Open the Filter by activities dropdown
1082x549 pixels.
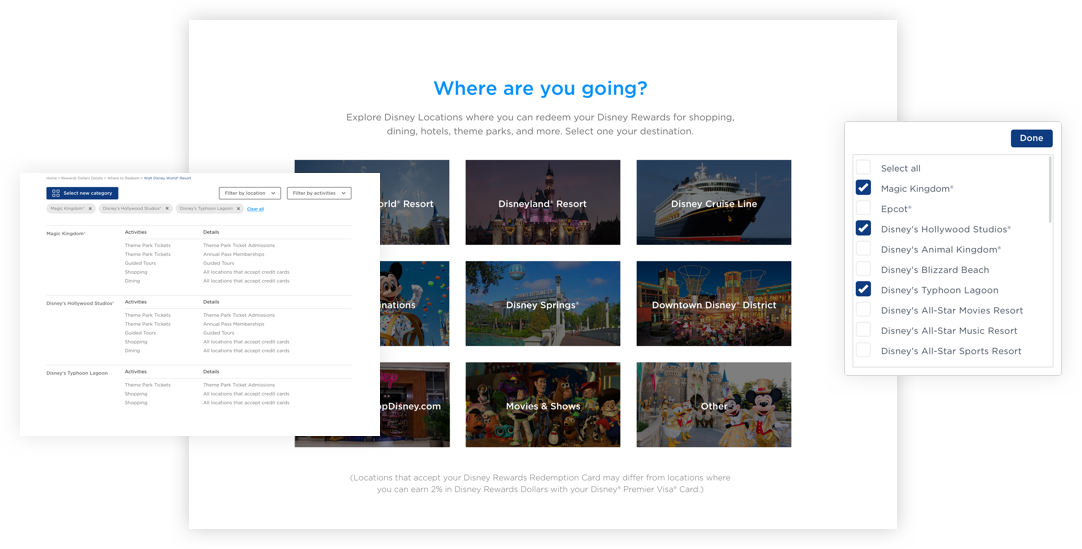(319, 193)
